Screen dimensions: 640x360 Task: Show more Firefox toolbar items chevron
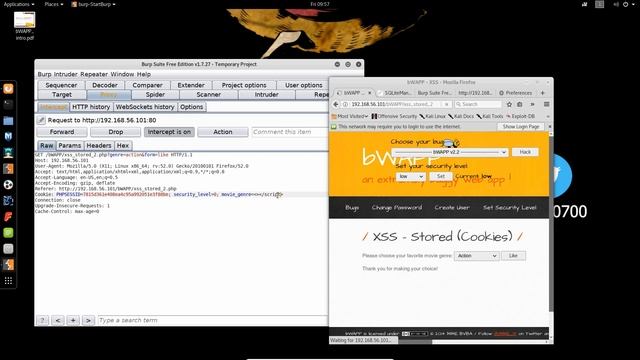532,104
